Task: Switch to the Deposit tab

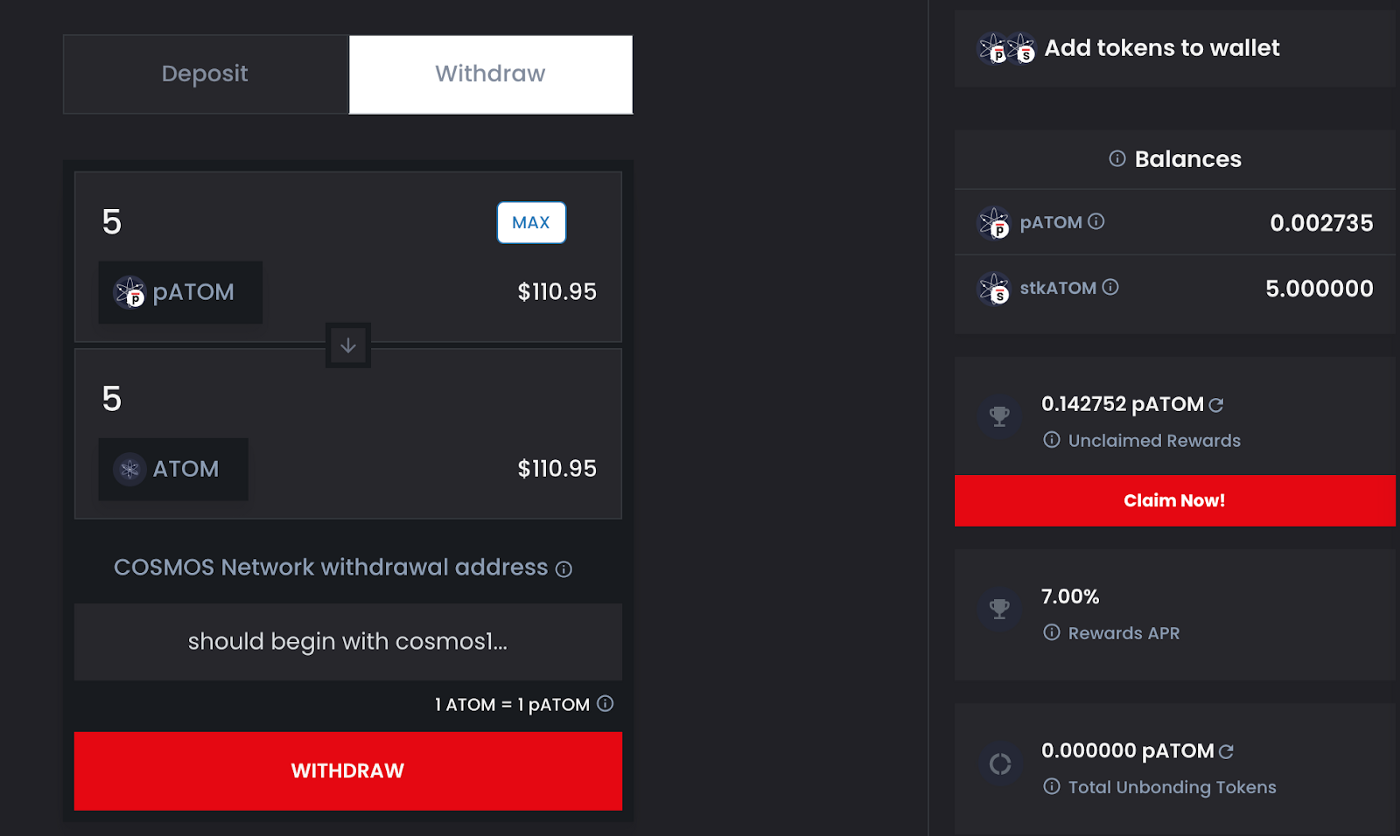Action: point(206,74)
